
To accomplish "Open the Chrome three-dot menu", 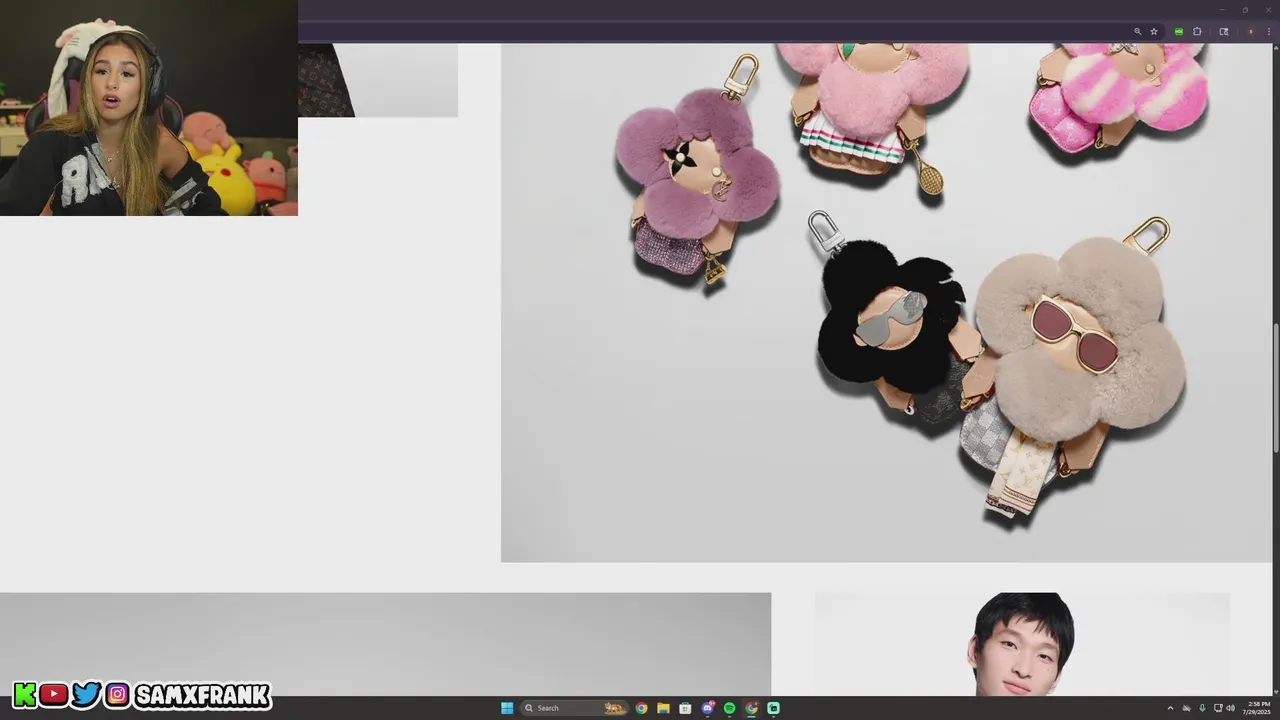I will pyautogui.click(x=1269, y=32).
